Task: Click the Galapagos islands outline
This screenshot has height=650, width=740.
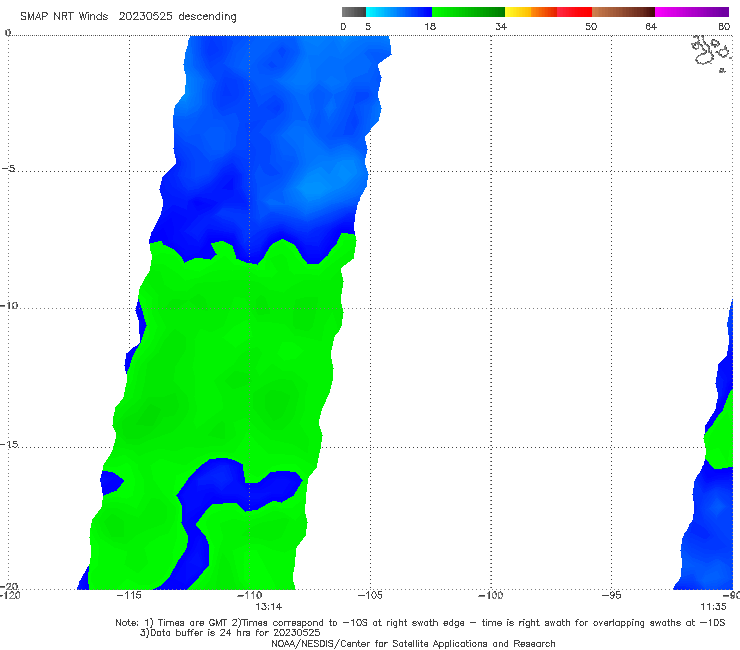Action: point(712,53)
